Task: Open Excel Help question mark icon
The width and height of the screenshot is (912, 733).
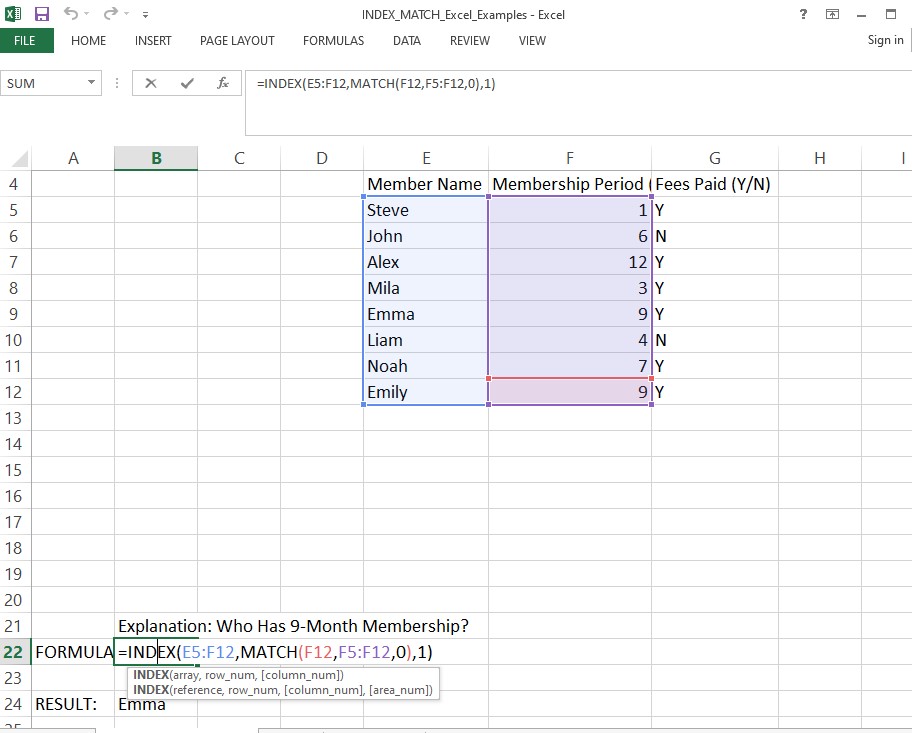Action: 804,14
